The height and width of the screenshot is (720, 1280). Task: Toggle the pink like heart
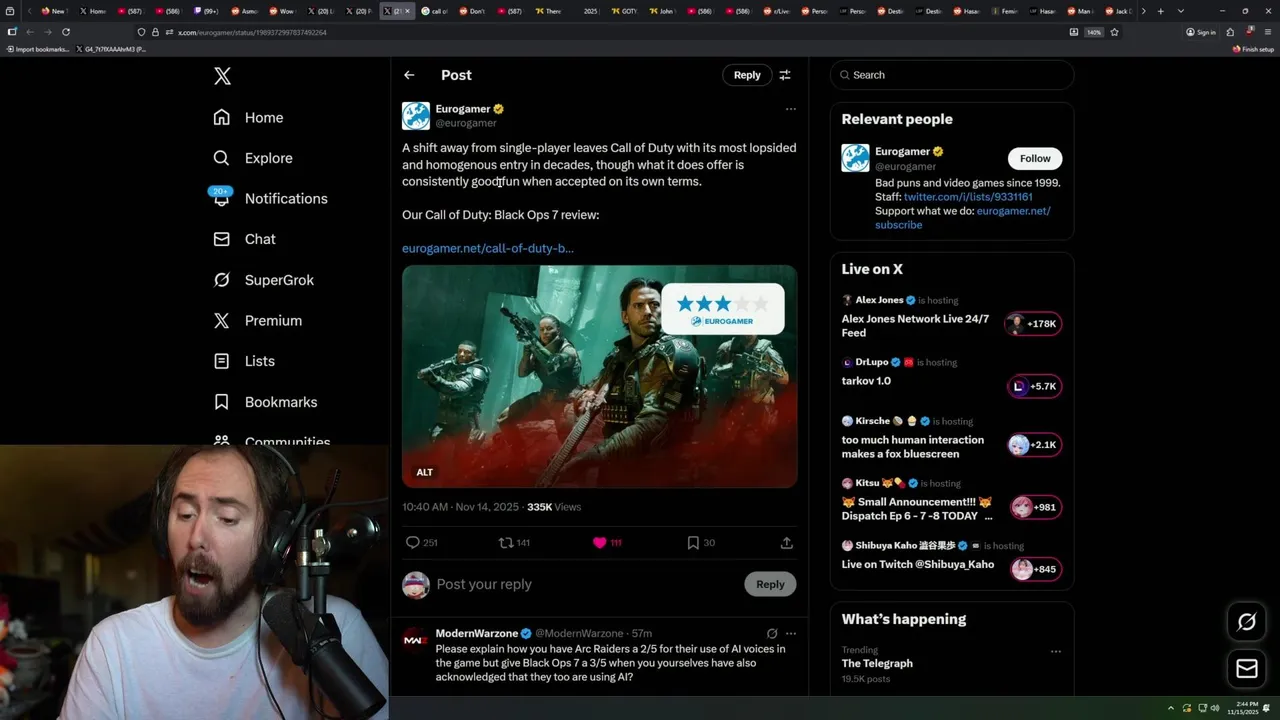(599, 542)
